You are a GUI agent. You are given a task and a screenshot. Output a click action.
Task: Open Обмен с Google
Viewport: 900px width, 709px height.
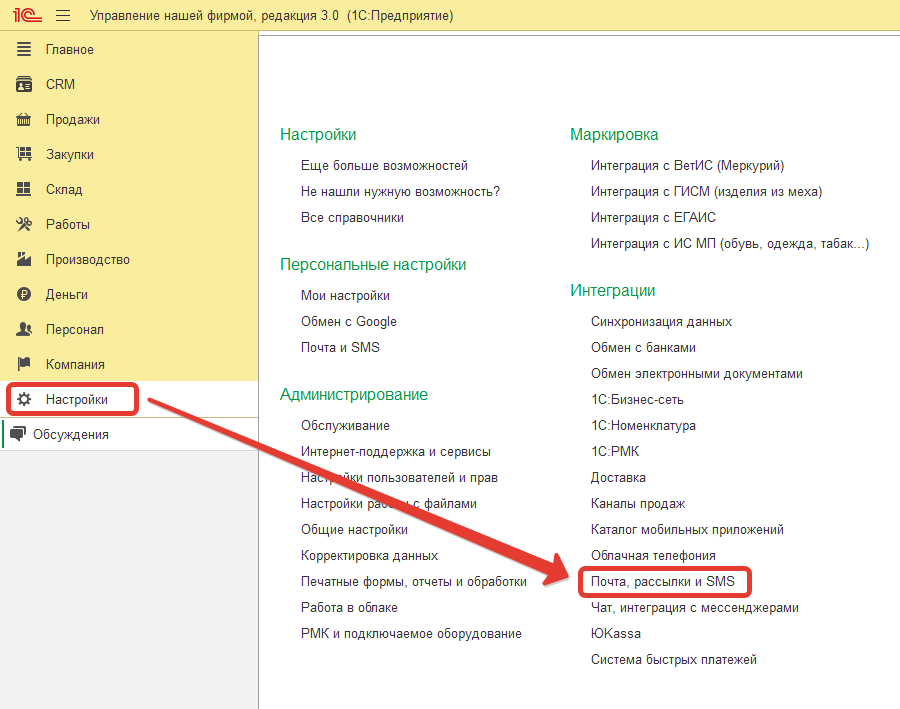348,321
